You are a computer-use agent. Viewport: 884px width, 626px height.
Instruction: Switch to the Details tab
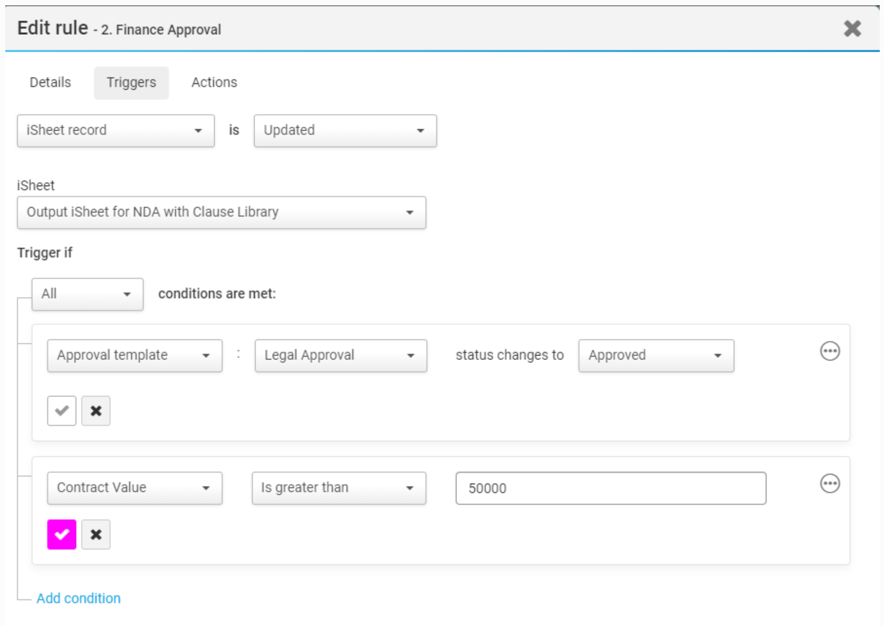pyautogui.click(x=50, y=83)
